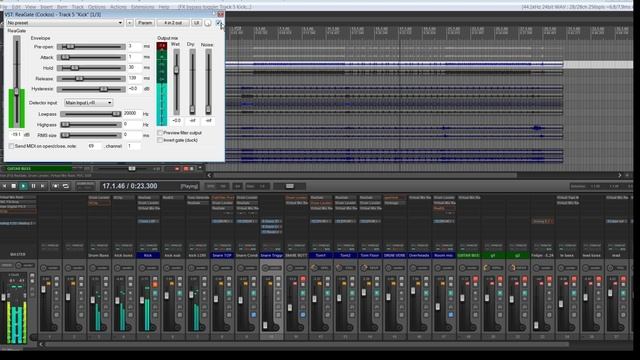Image resolution: width=640 pixels, height=360 pixels.
Task: Click the Lowpass Hz value field
Action: click(132, 113)
